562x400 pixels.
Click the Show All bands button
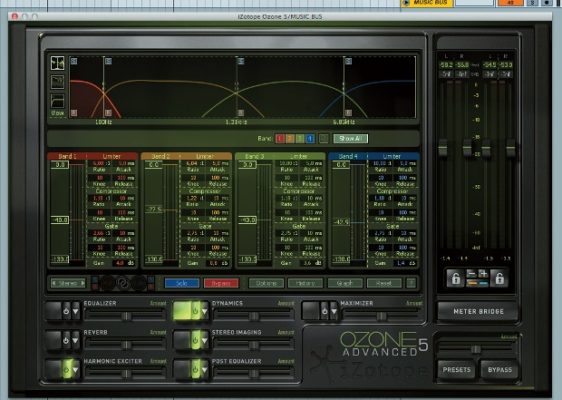click(x=351, y=139)
